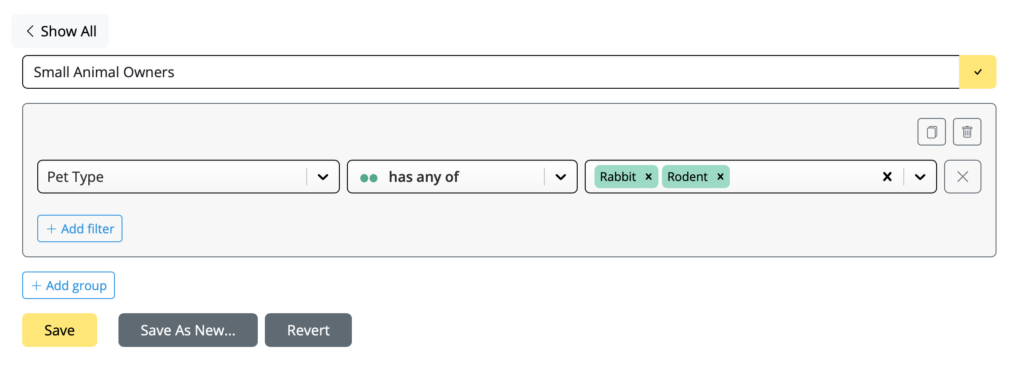The width and height of the screenshot is (1024, 370).
Task: Click the Small Animal Owners name field
Action: [490, 72]
